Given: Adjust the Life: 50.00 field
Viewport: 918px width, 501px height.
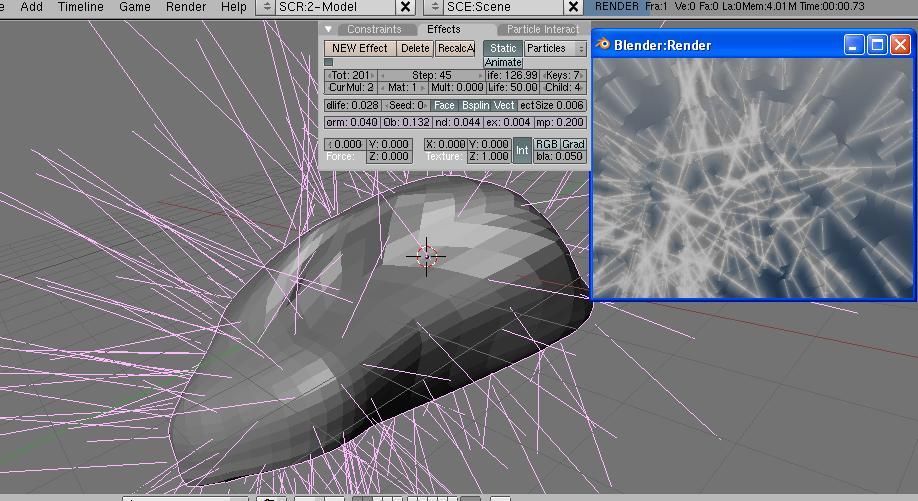Looking at the screenshot, I should pos(512,88).
